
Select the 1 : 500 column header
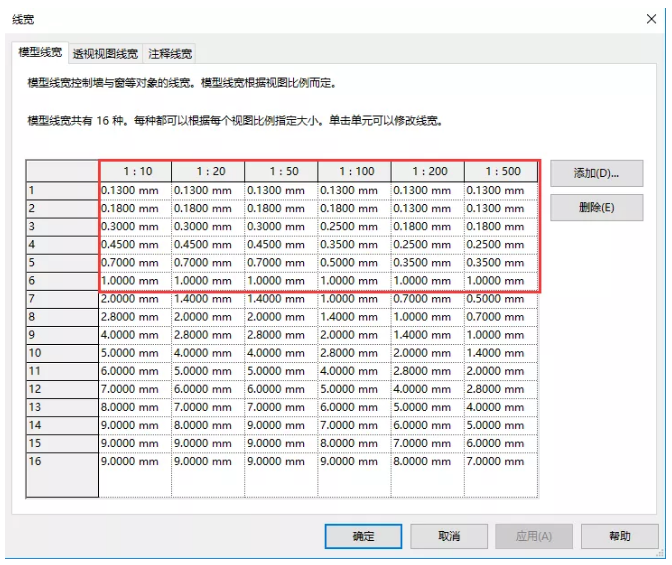click(501, 171)
